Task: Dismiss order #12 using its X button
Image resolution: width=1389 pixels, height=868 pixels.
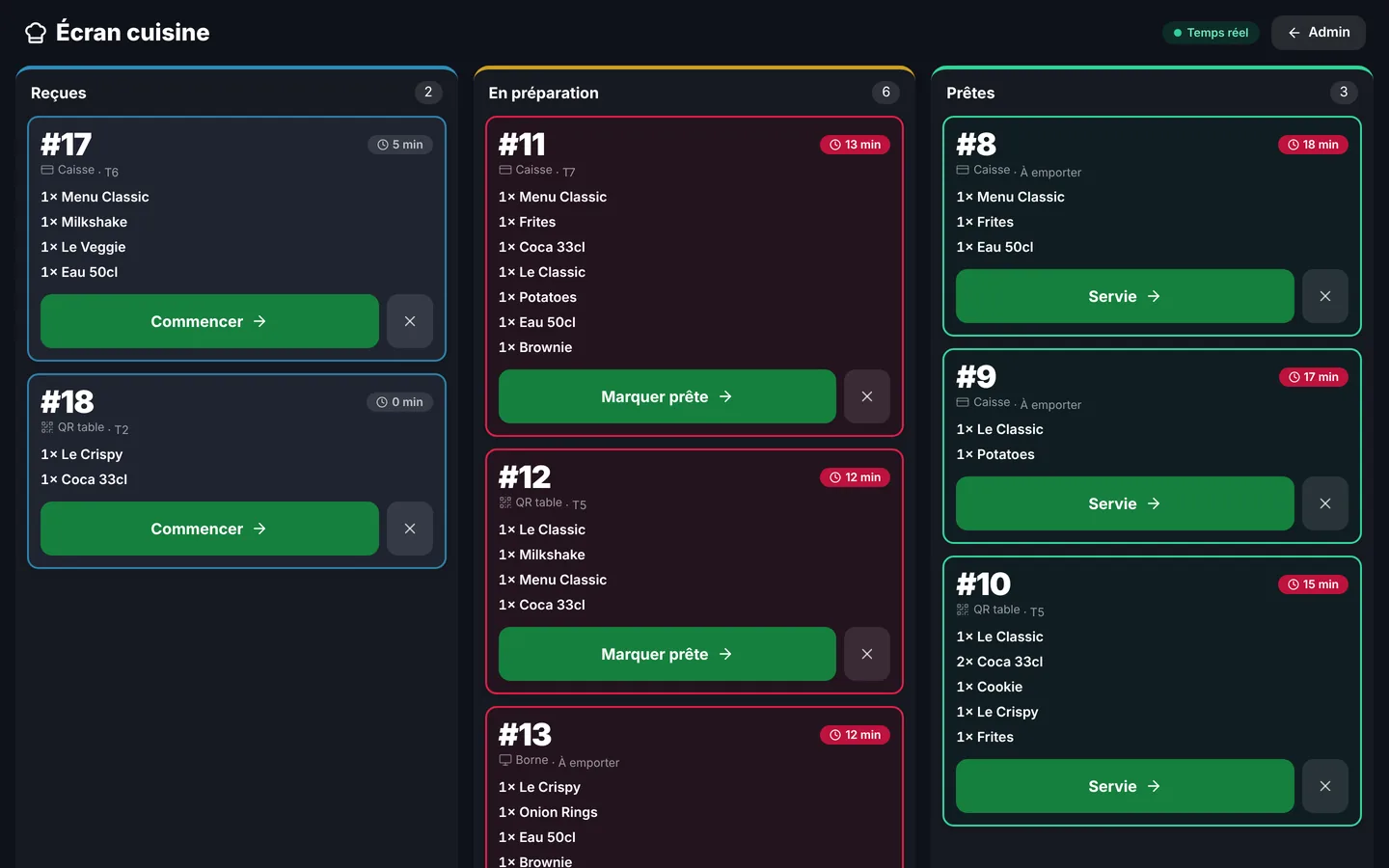Action: [867, 654]
